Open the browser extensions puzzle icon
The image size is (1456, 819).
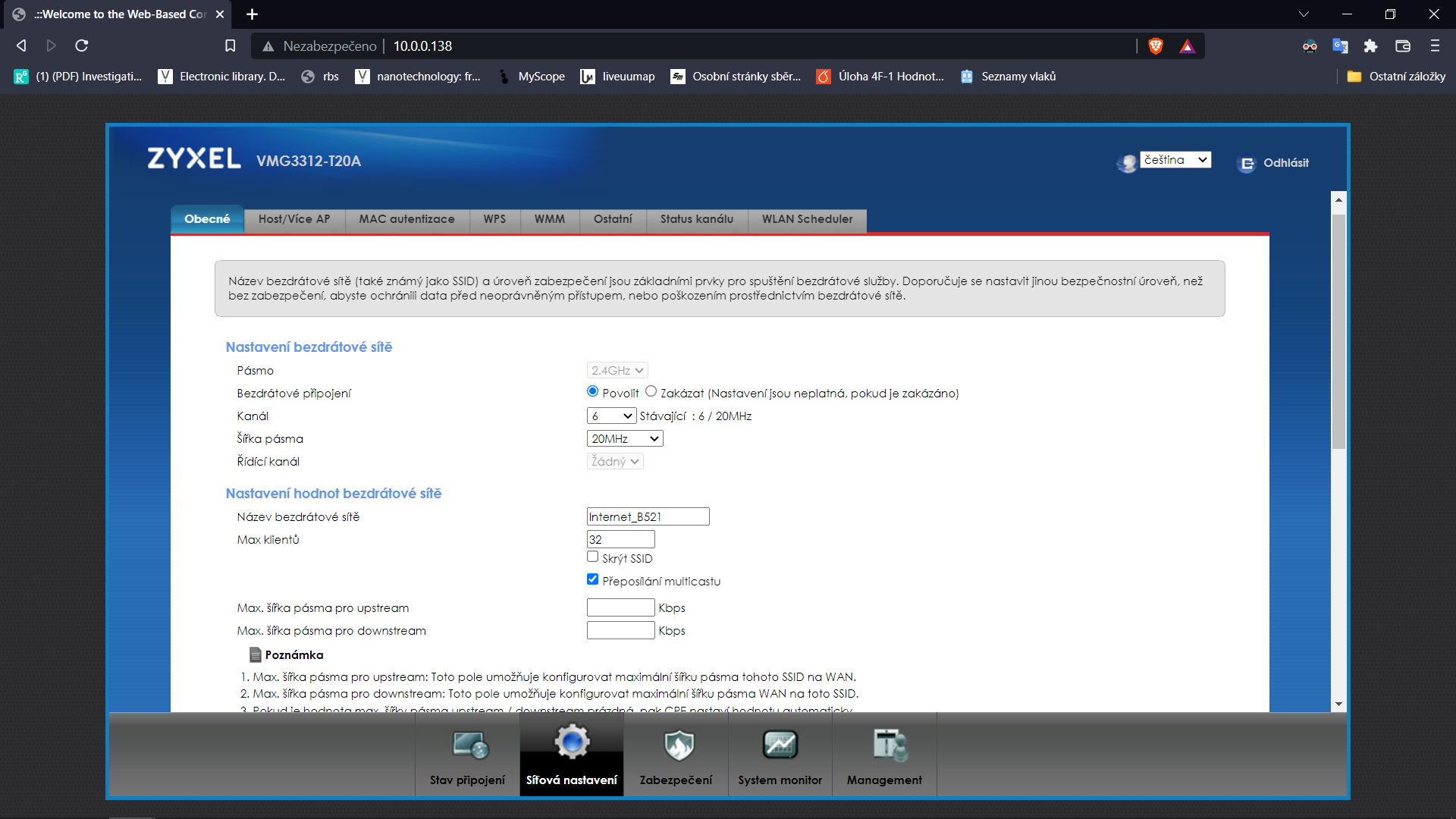point(1370,46)
